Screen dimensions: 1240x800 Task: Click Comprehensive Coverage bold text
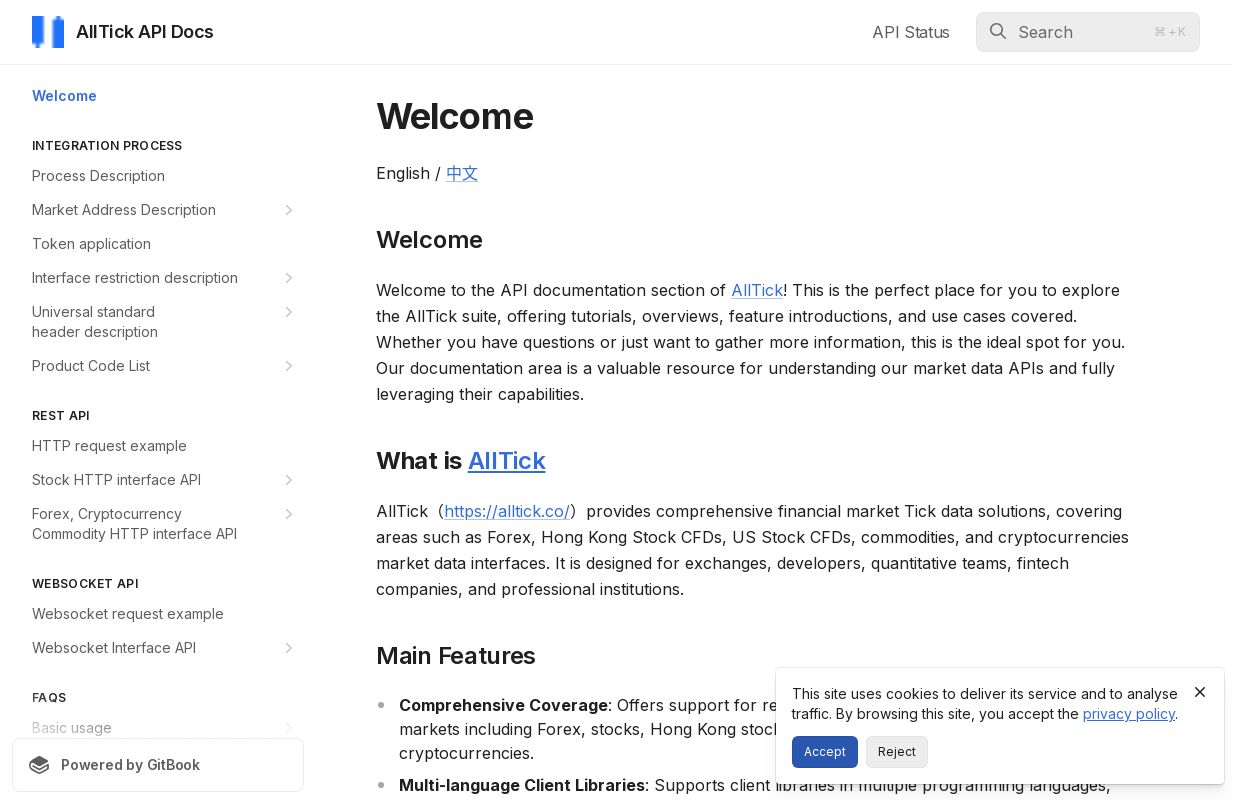[x=503, y=705]
